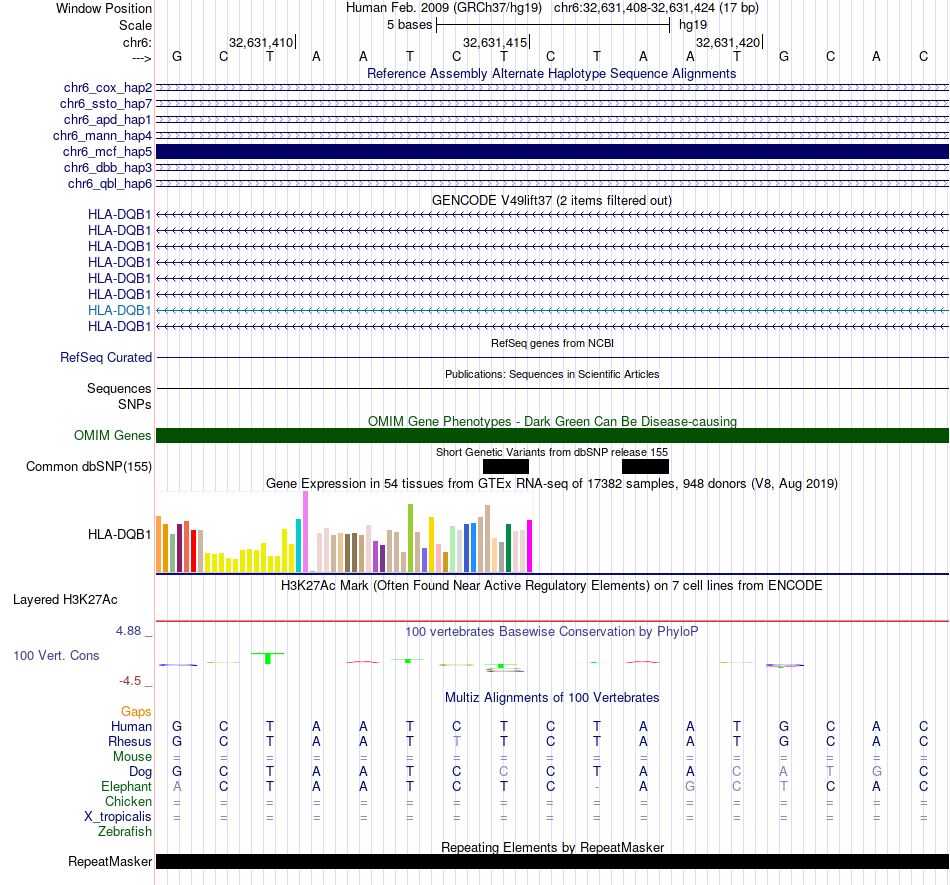
Task: Select the Rhesus species row label
Action: click(x=130, y=741)
